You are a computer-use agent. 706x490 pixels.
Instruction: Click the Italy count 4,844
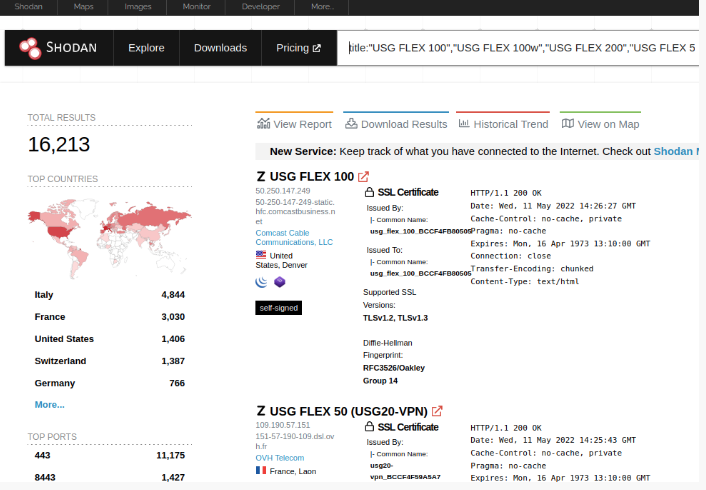pos(173,295)
